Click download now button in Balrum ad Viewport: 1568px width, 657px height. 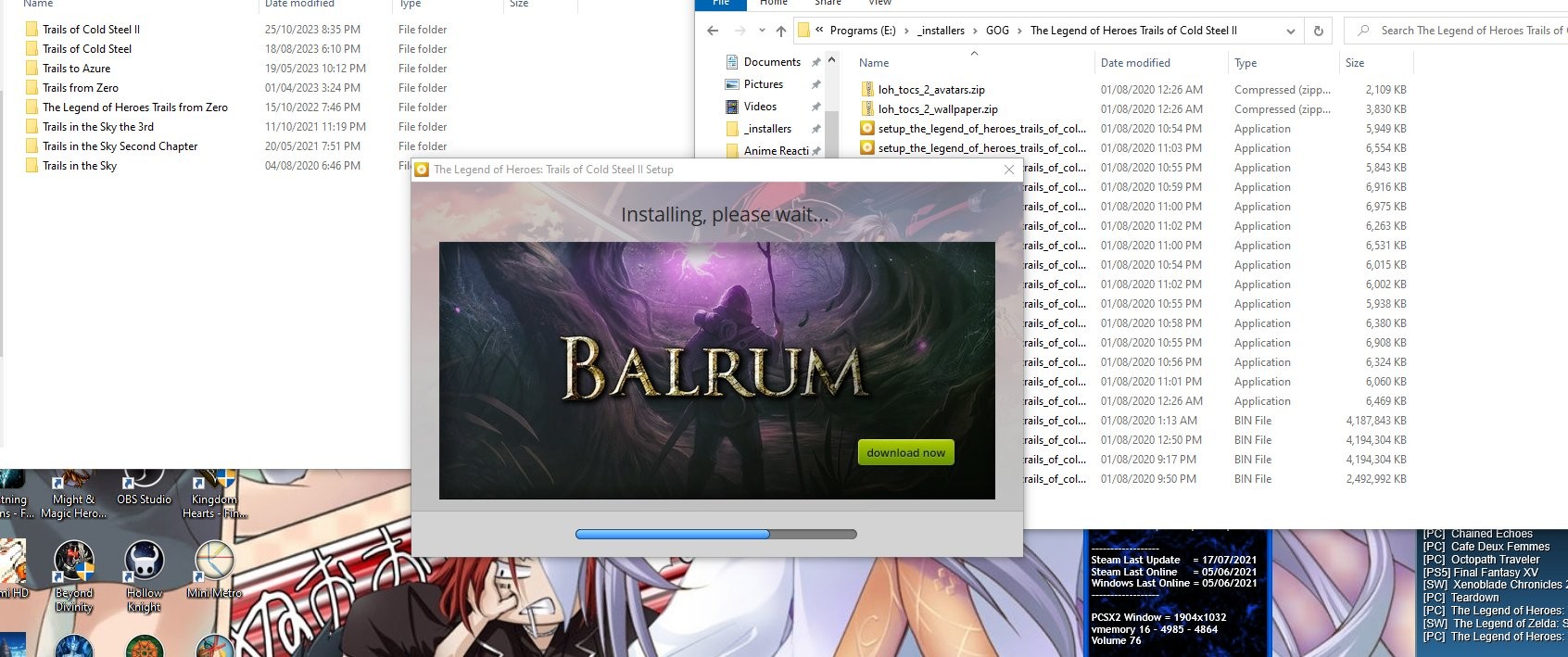pos(905,452)
